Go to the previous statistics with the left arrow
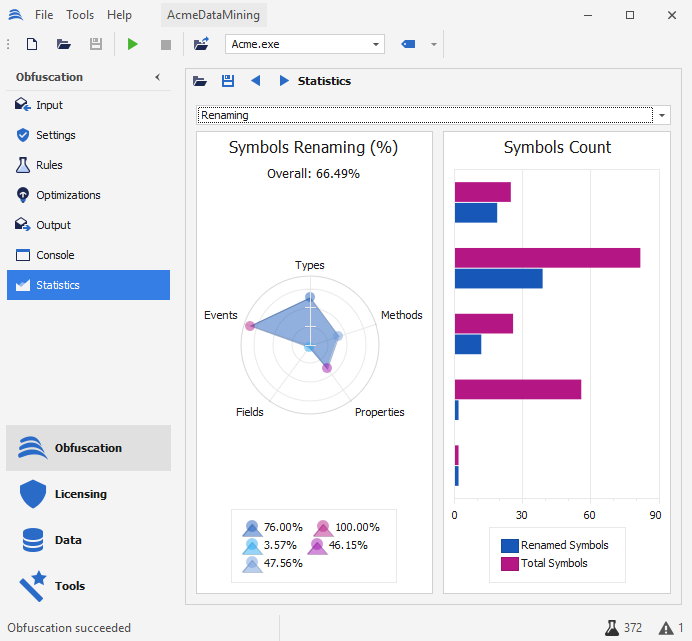This screenshot has width=692, height=641. coord(256,81)
